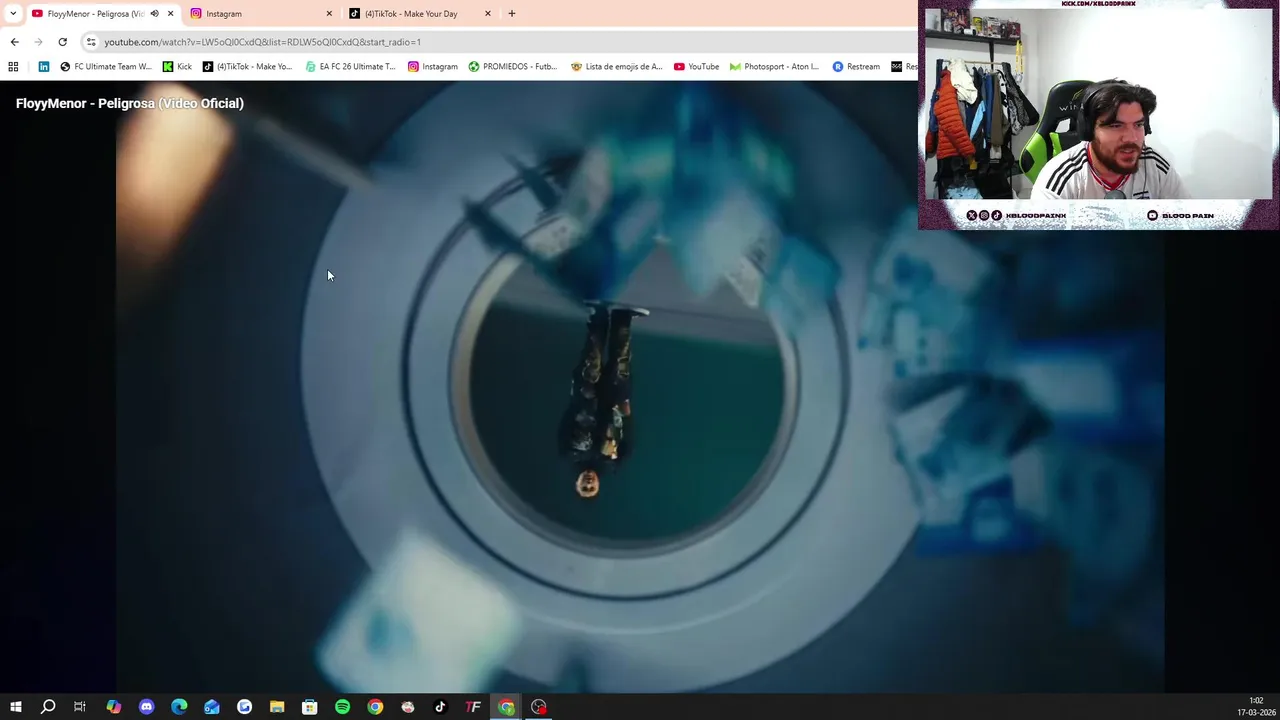Open the LinkedIn bookmark
1280x720 pixels.
point(44,67)
